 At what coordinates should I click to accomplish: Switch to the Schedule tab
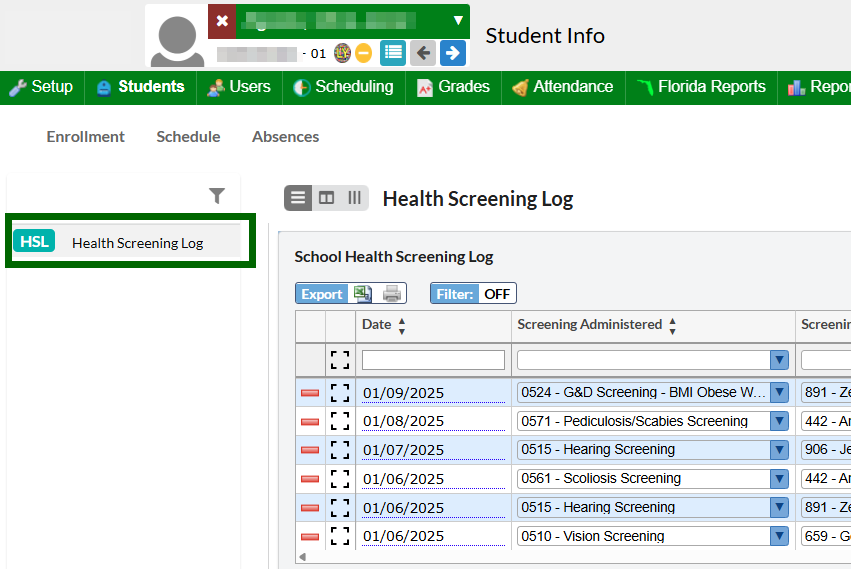(x=188, y=137)
